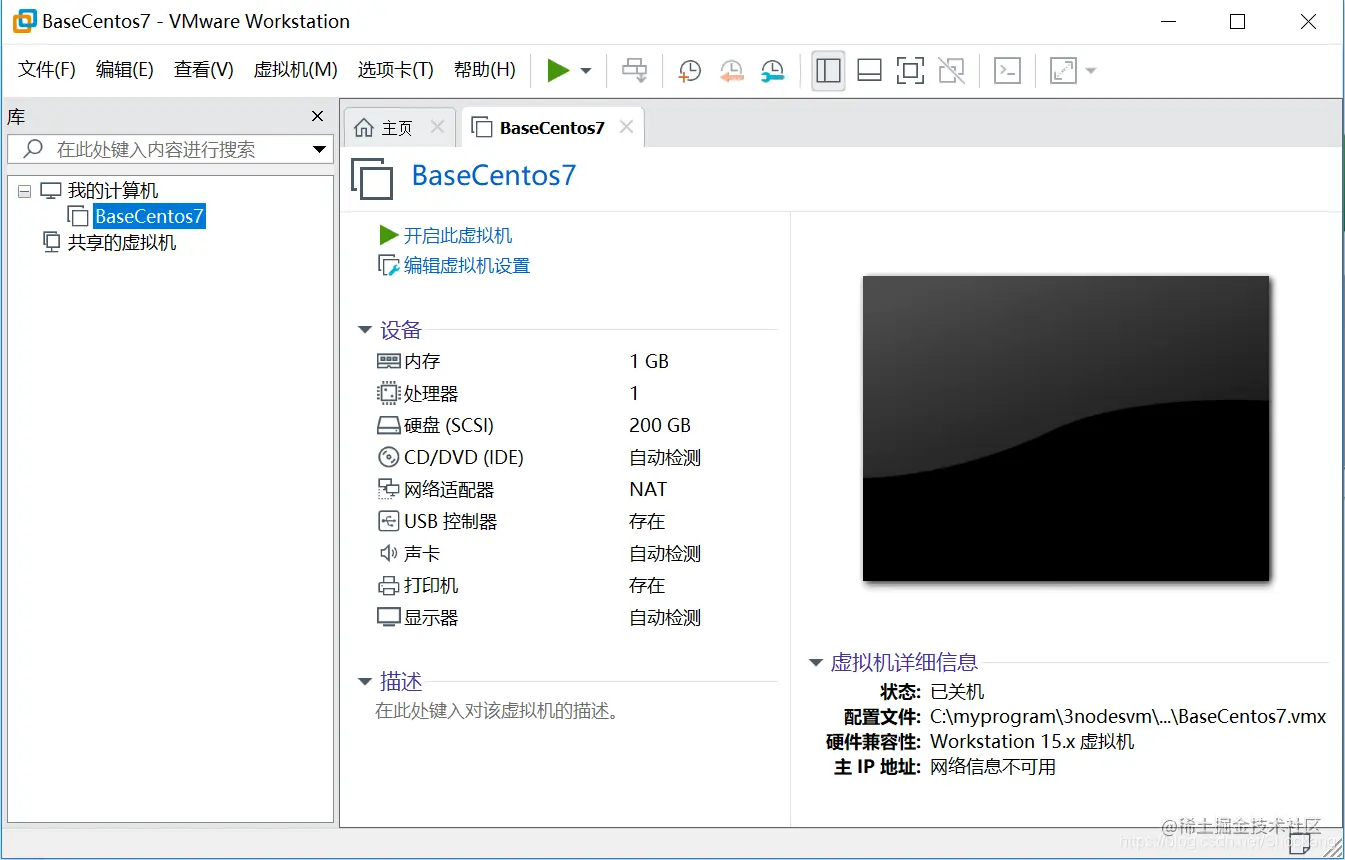Click 开启此虚拟机 to start the VM
The width and height of the screenshot is (1345, 860).
tap(456, 234)
